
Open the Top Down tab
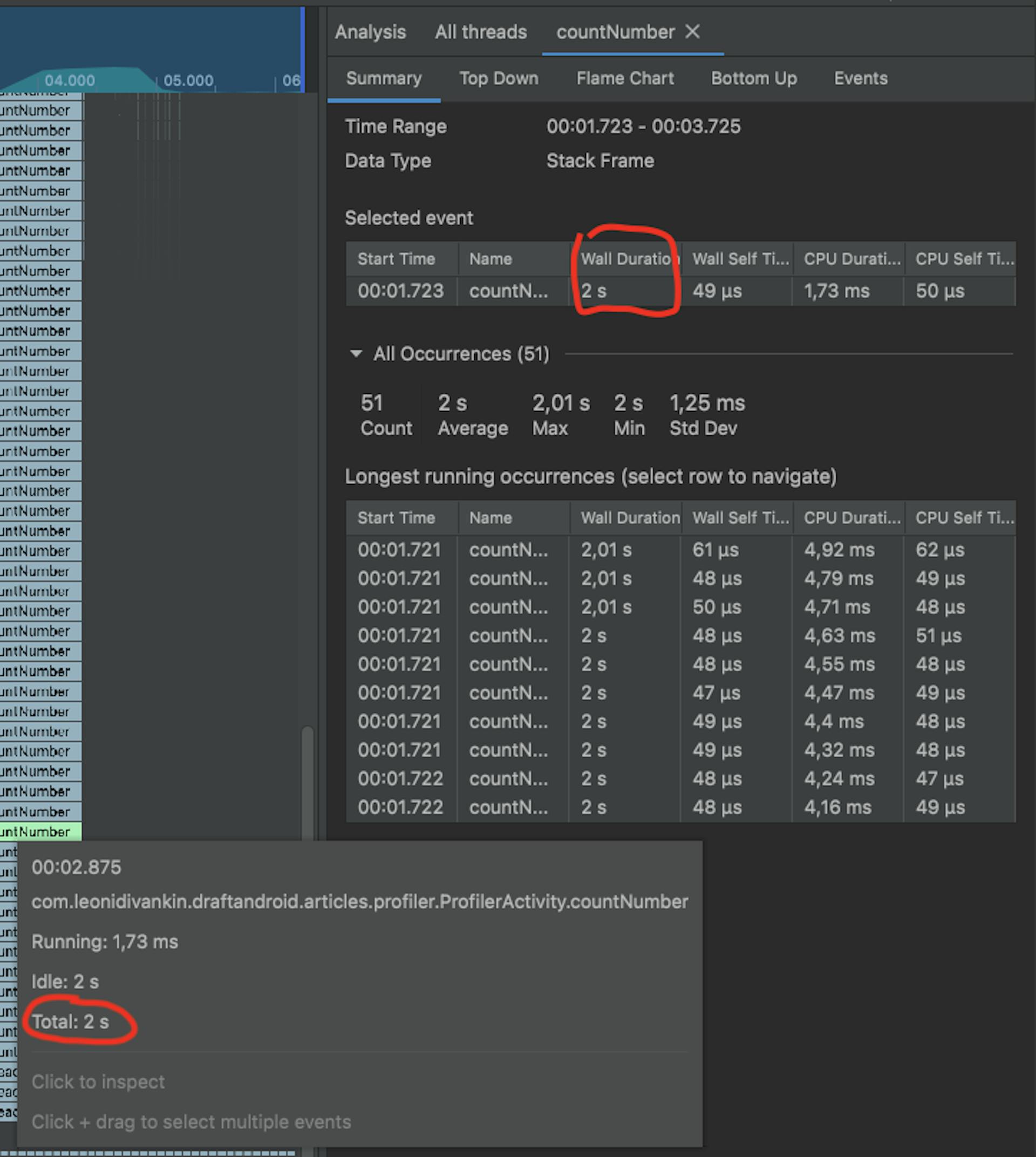(498, 79)
